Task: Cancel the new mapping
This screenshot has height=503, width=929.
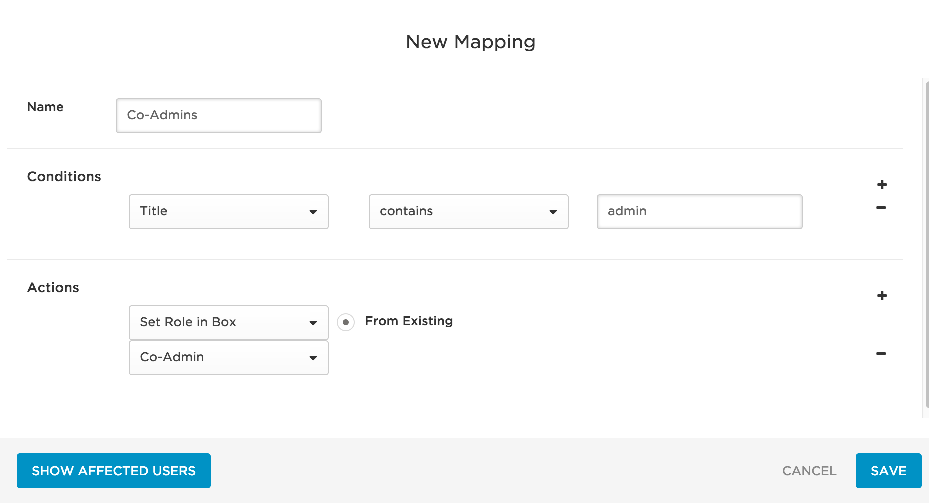Action: 809,471
